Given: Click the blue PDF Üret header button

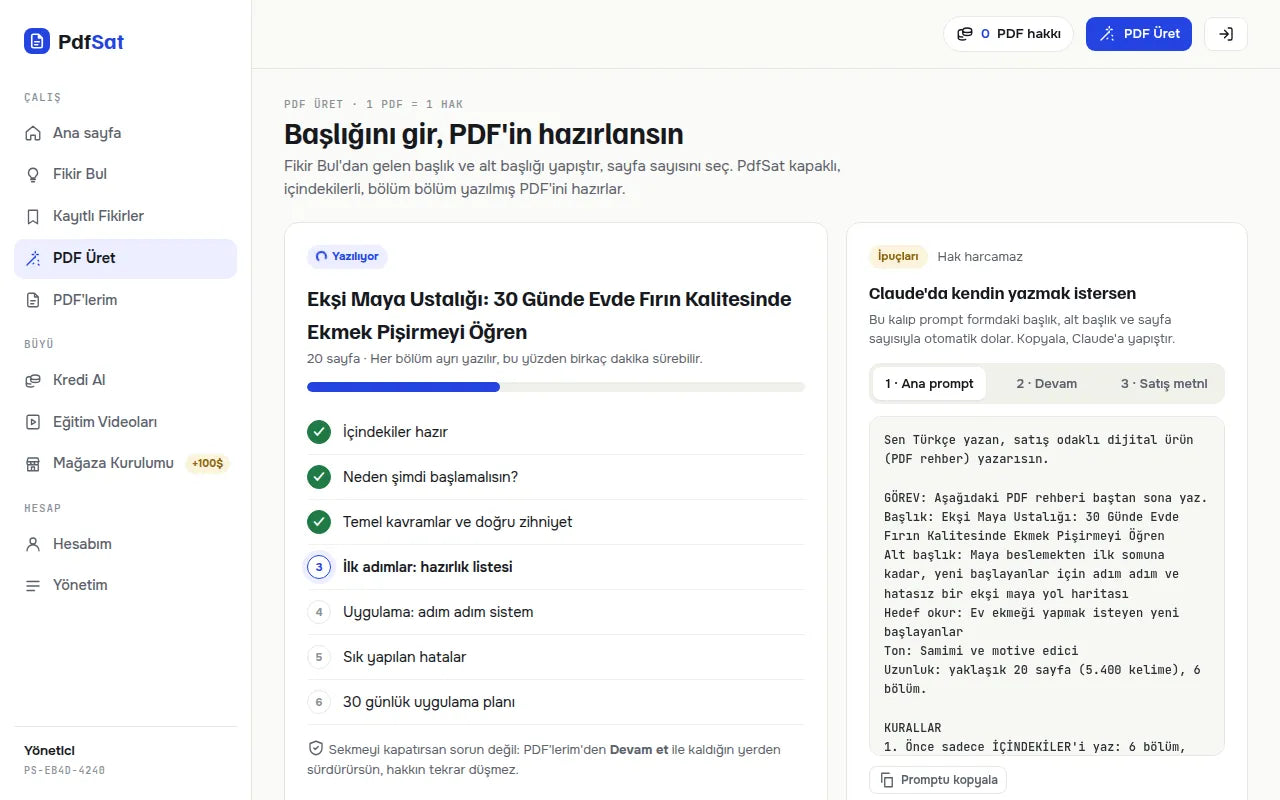Looking at the screenshot, I should pyautogui.click(x=1139, y=34).
